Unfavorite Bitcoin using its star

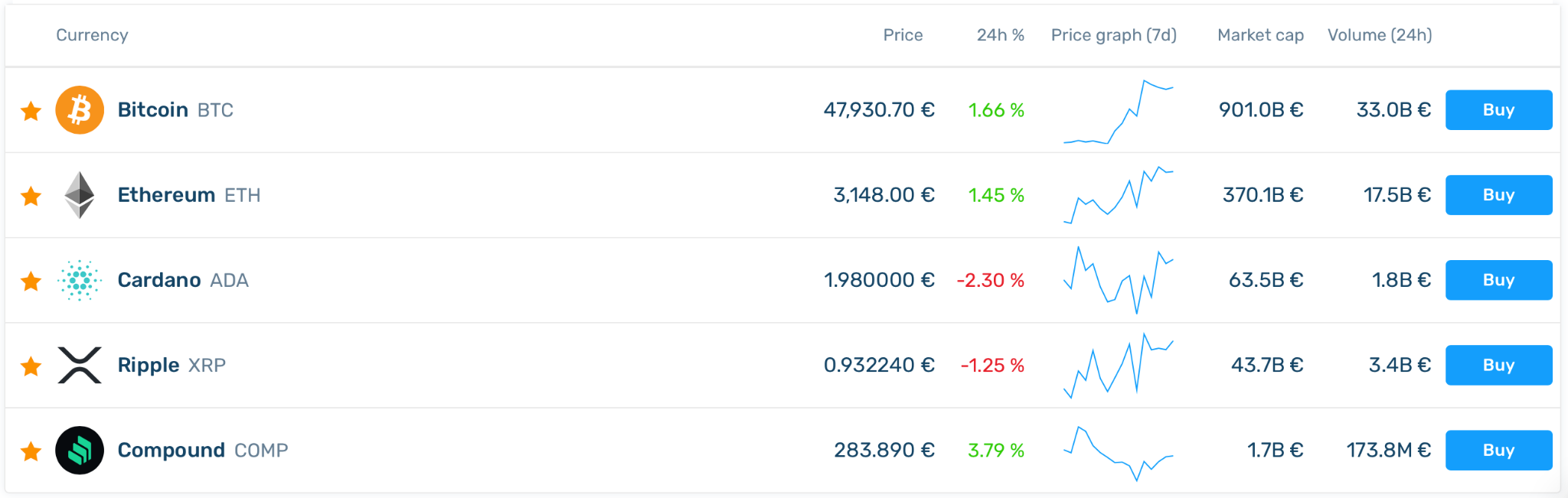coord(31,111)
